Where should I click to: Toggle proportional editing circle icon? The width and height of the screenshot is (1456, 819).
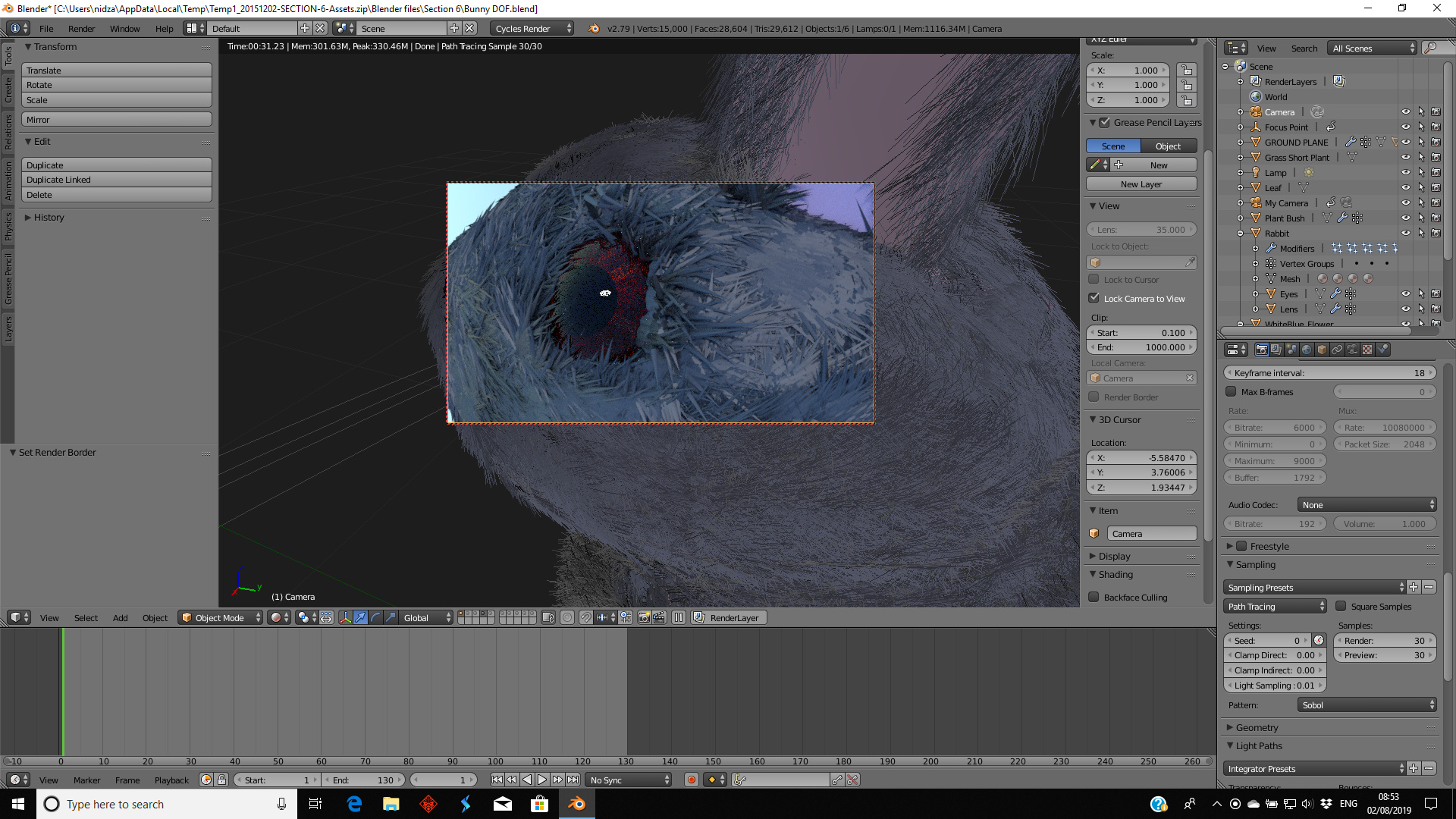567,617
